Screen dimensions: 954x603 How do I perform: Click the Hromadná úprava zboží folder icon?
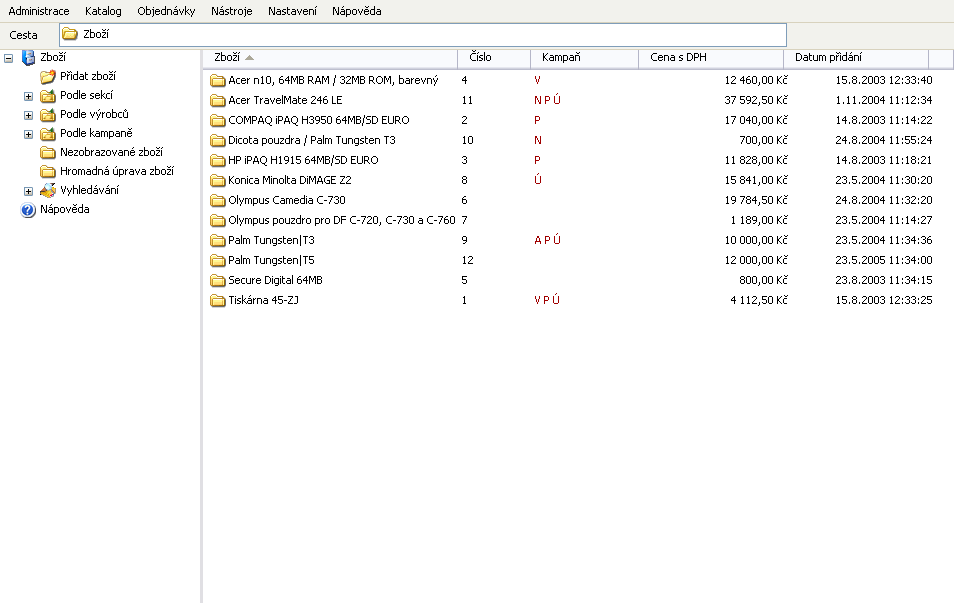pos(47,171)
